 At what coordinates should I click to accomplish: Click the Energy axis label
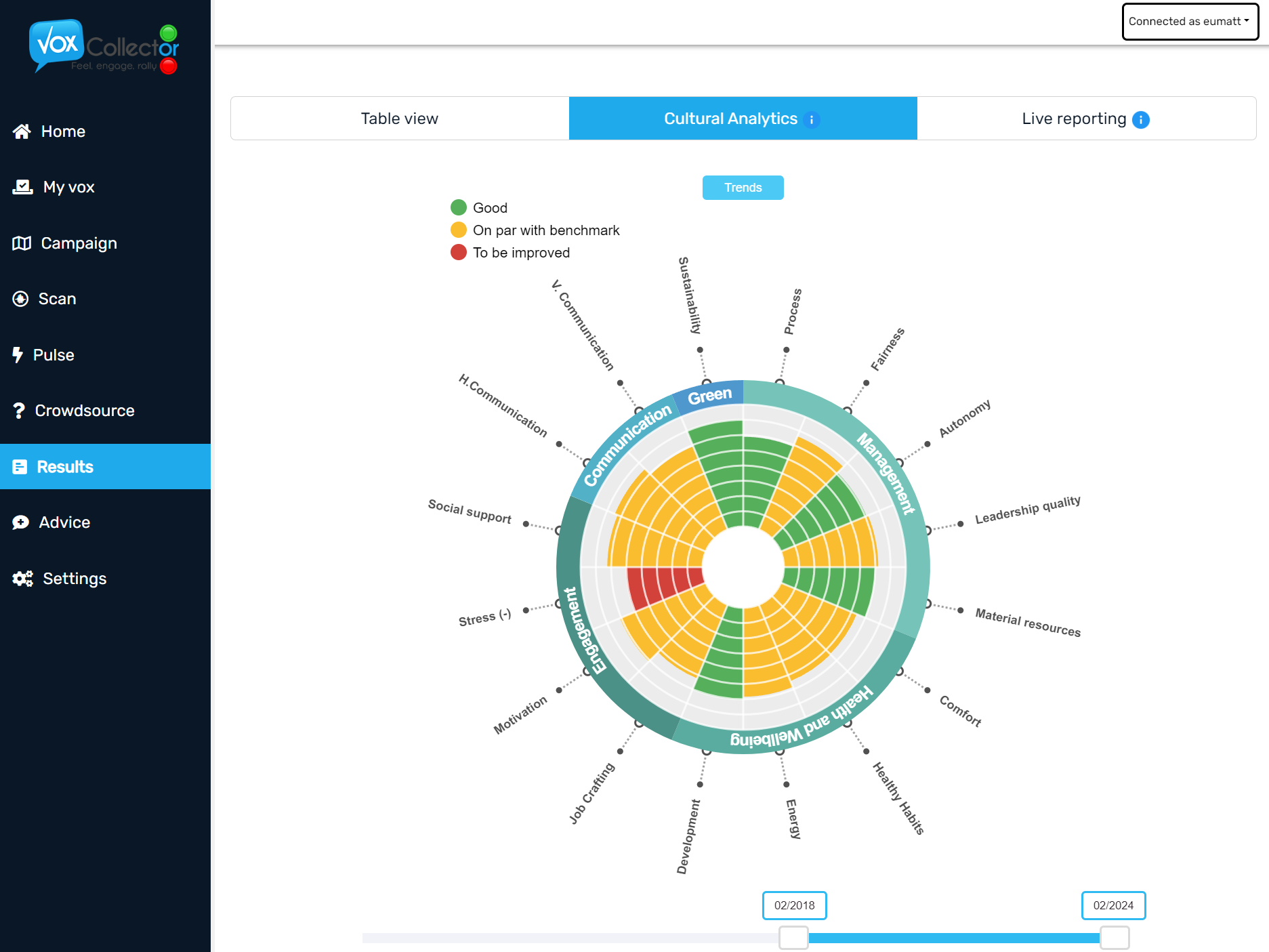(x=793, y=819)
